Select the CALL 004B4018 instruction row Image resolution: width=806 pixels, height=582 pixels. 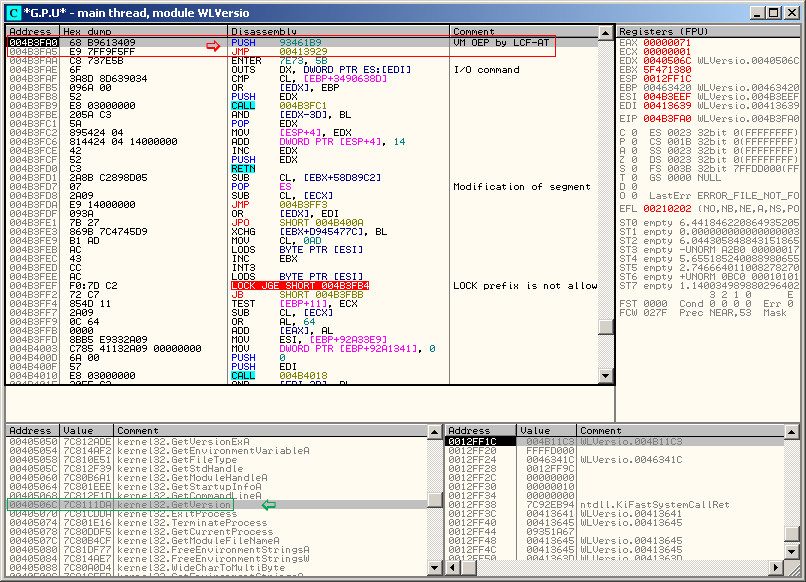point(302,375)
